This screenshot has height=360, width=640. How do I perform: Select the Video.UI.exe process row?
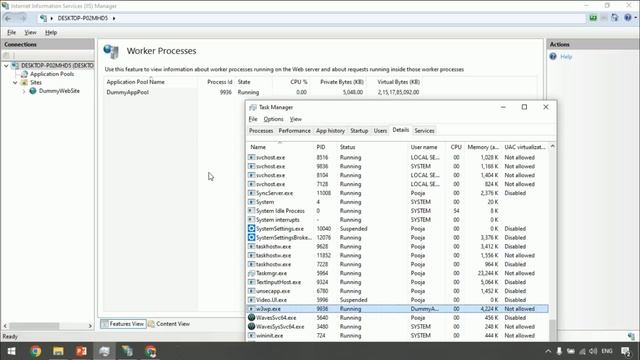[x=398, y=300]
